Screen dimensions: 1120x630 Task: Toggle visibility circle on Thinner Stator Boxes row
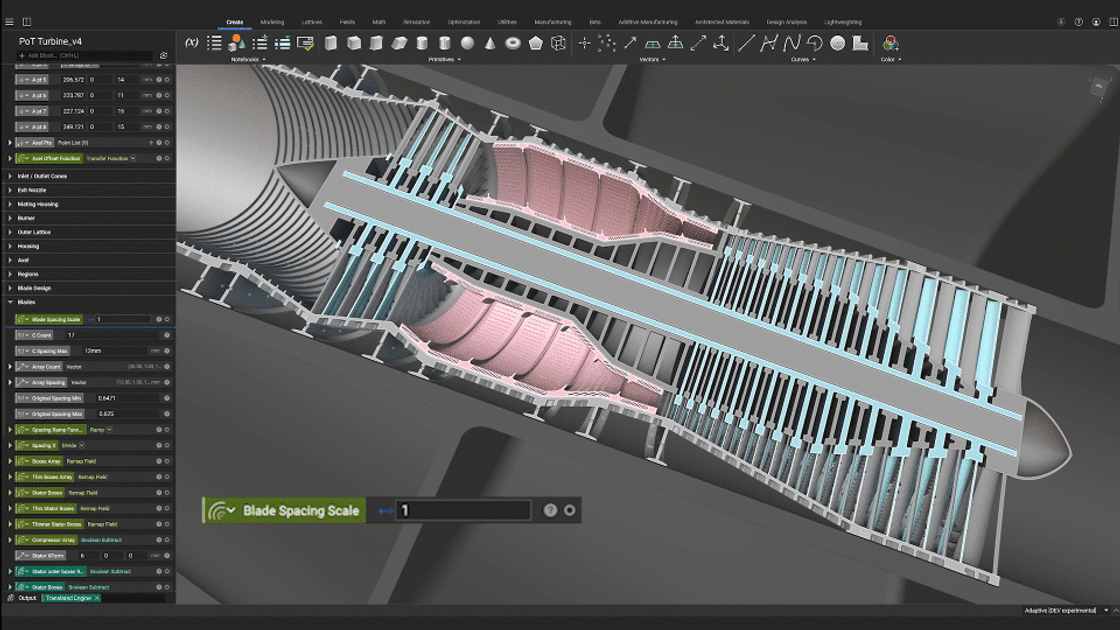point(167,524)
